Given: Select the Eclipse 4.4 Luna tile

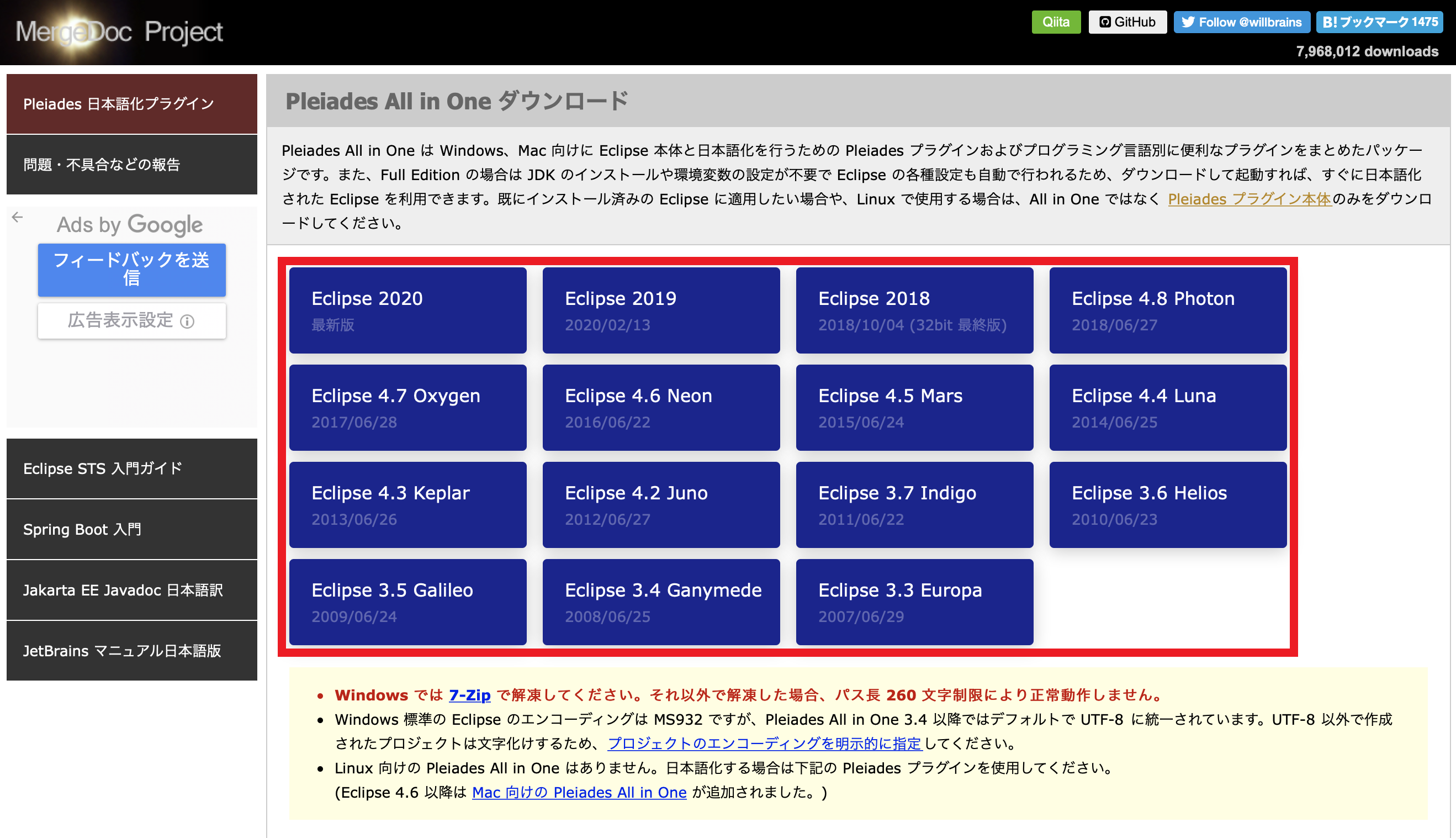Looking at the screenshot, I should coord(1168,408).
